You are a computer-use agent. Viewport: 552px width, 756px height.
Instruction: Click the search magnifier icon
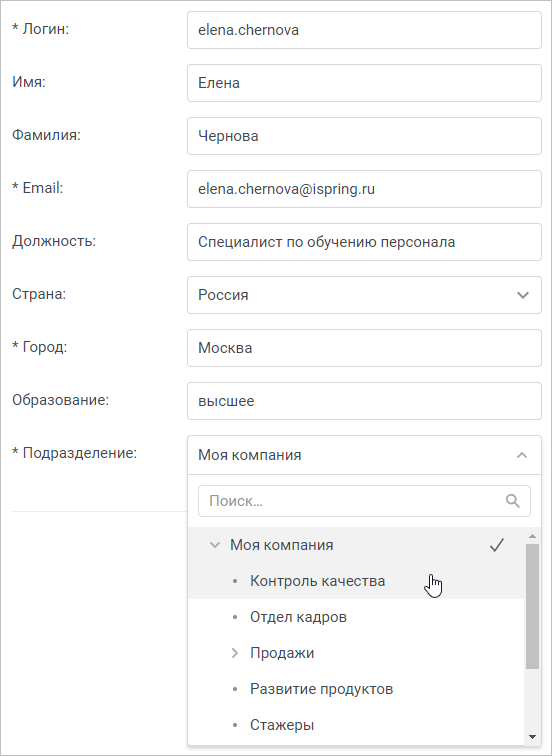(x=512, y=501)
